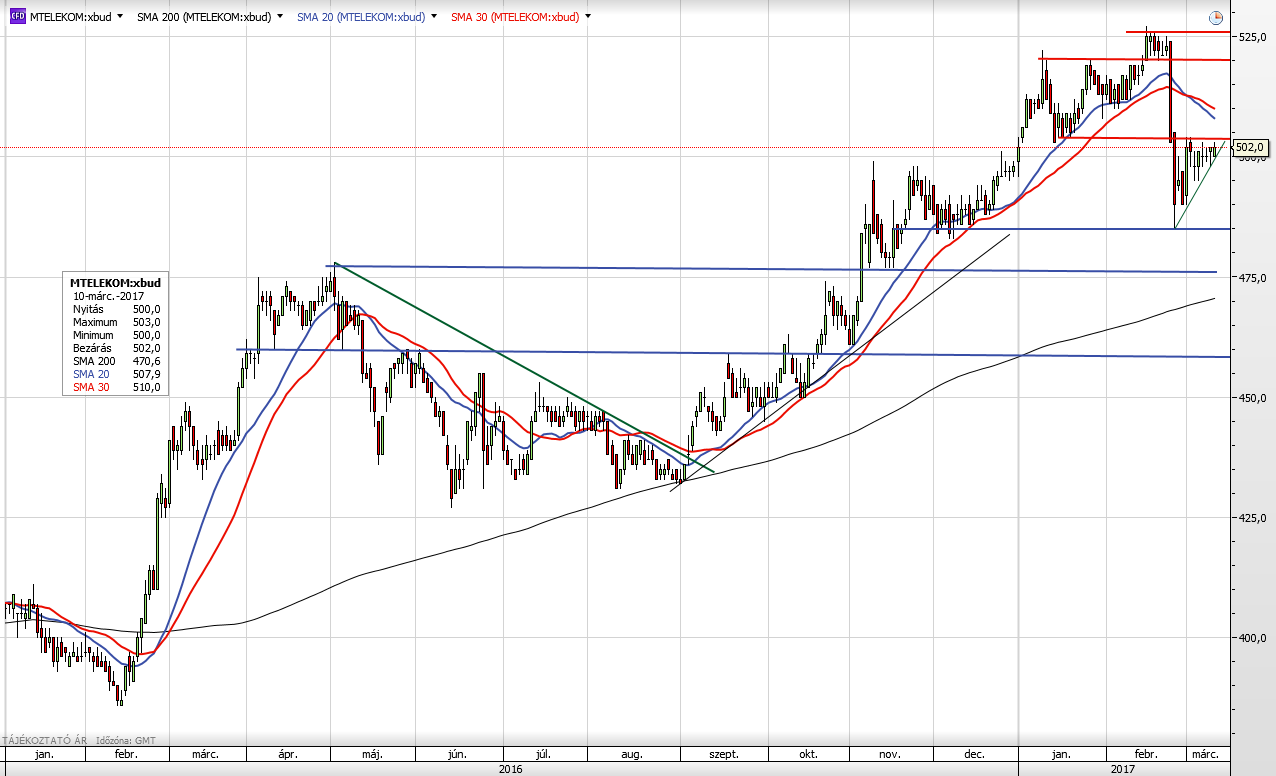Click the 2017 year label on time axis
The width and height of the screenshot is (1276, 776).
pyautogui.click(x=1124, y=768)
